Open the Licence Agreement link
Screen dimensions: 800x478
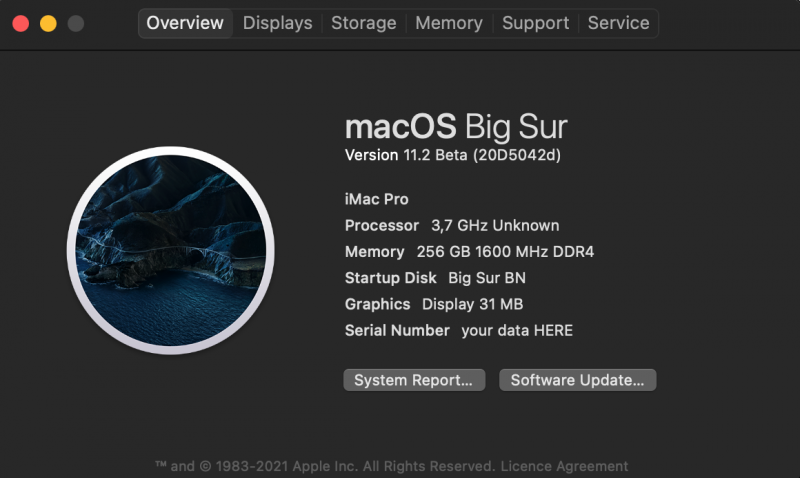564,466
